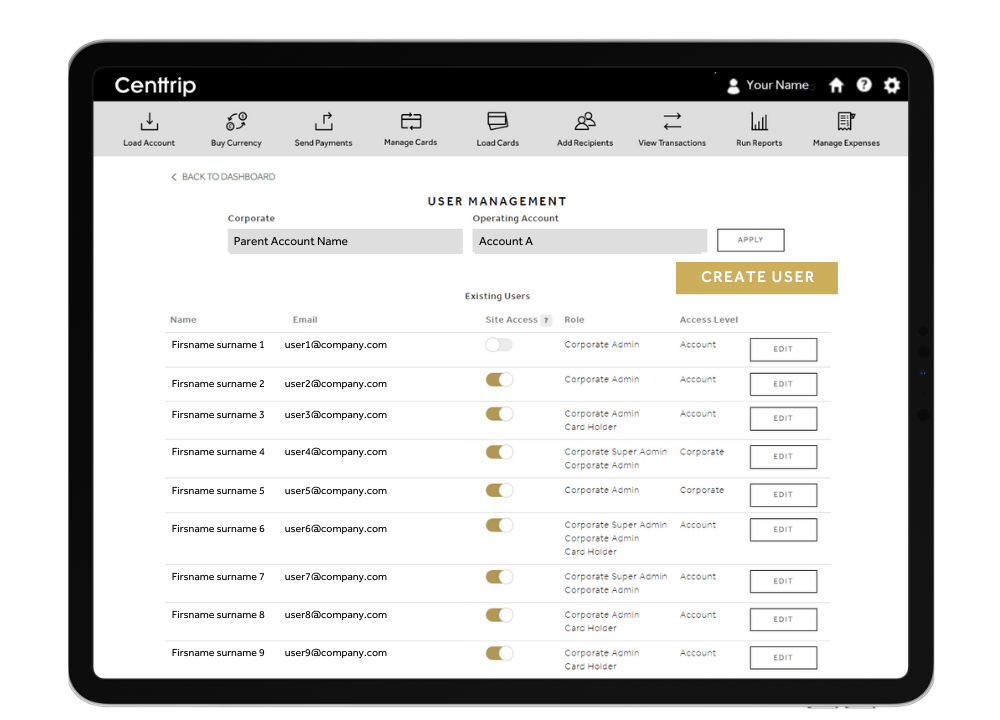
Task: Open the Load Account icon
Action: coord(149,121)
